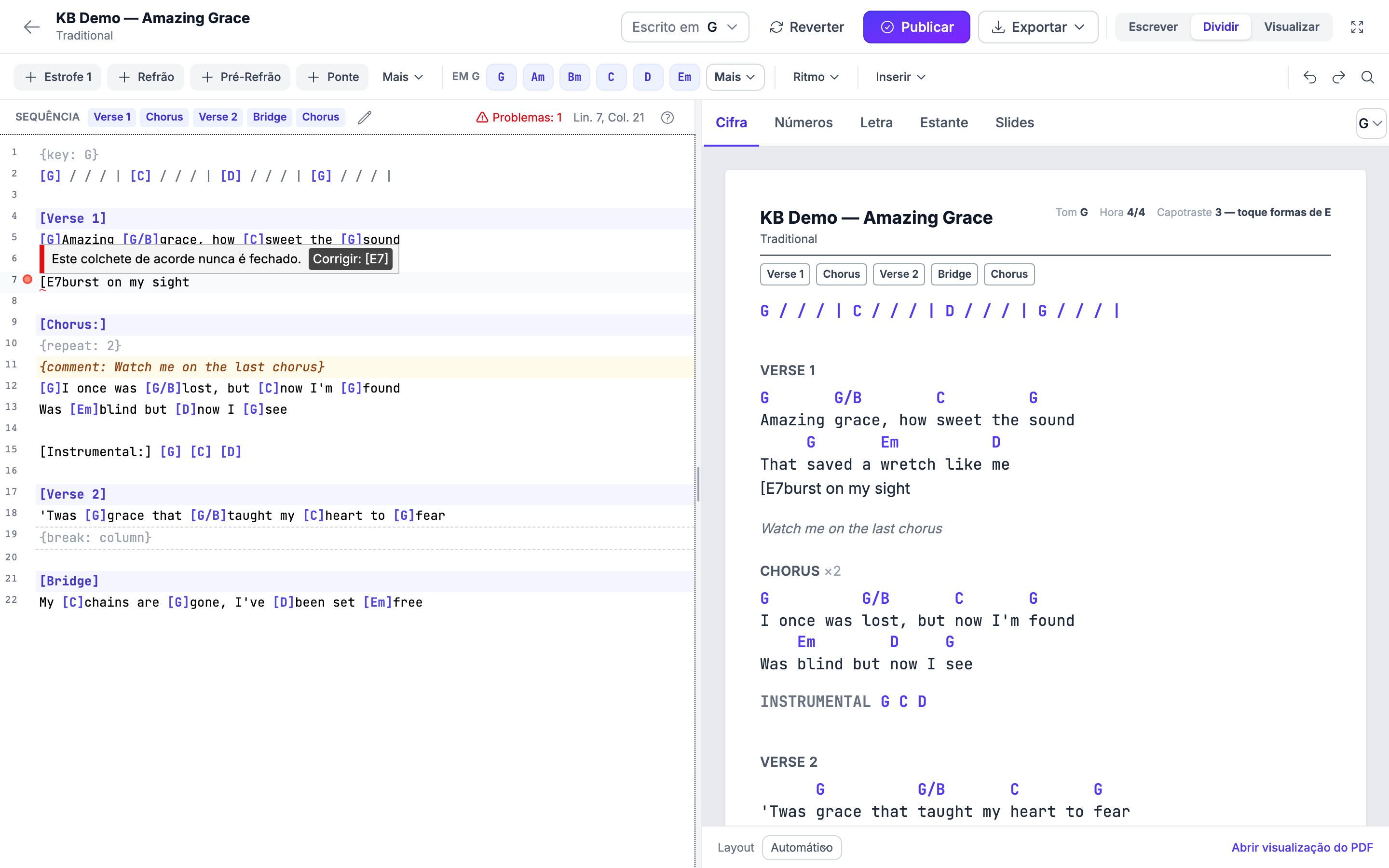The width and height of the screenshot is (1389, 868).
Task: Open the preview key G dropdown
Action: 1371,123
